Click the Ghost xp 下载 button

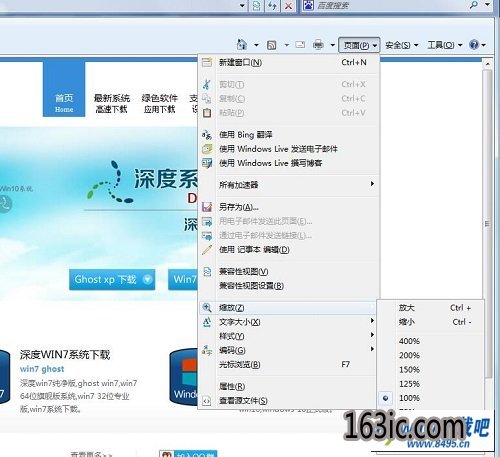pos(112,279)
